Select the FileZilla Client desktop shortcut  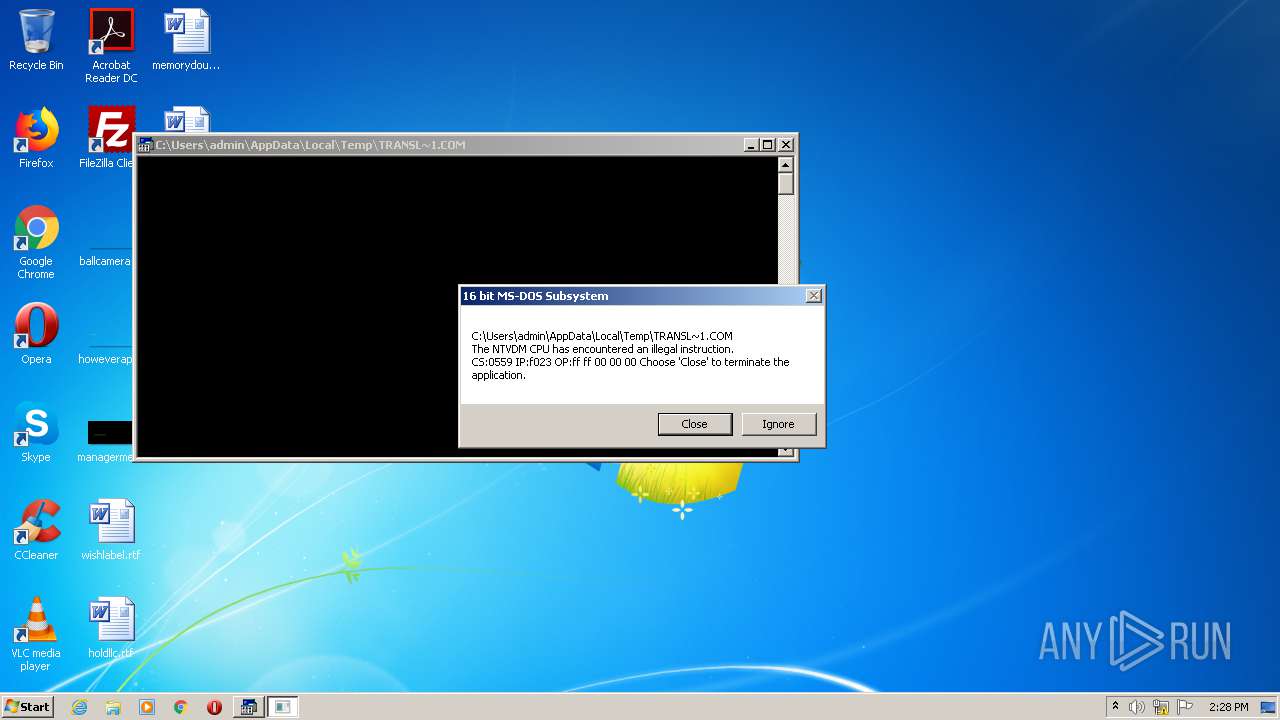pyautogui.click(x=108, y=139)
